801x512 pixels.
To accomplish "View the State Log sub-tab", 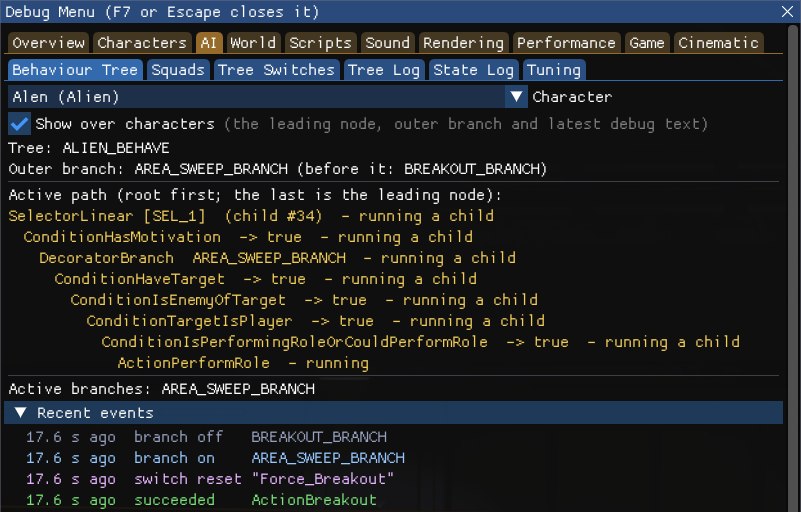I will 474,70.
